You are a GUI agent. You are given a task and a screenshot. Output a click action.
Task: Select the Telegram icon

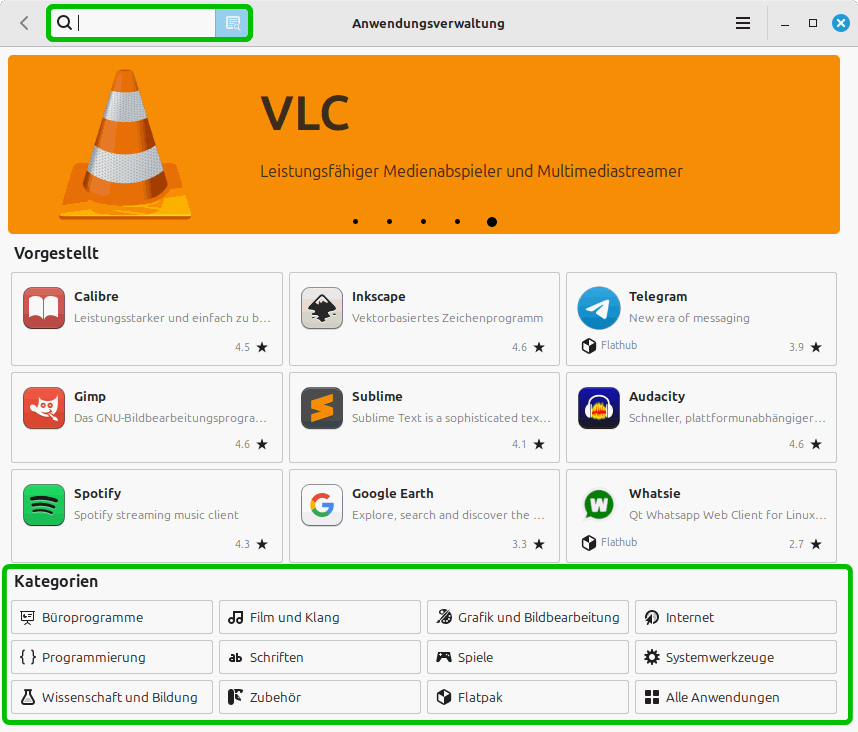pyautogui.click(x=599, y=308)
